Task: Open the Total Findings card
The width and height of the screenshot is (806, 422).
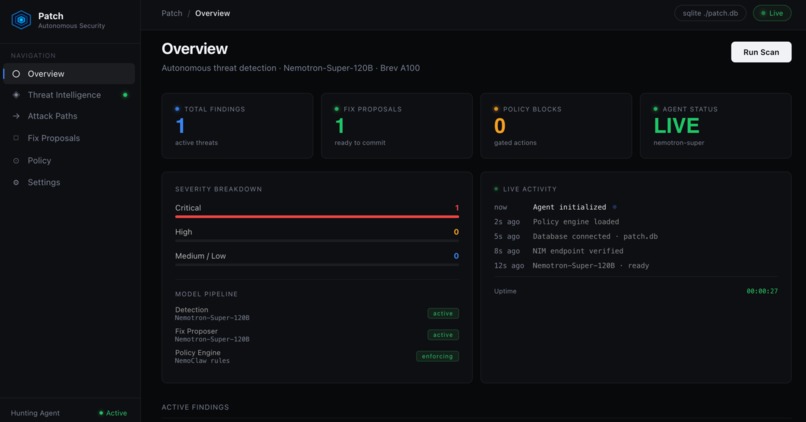Action: point(237,125)
